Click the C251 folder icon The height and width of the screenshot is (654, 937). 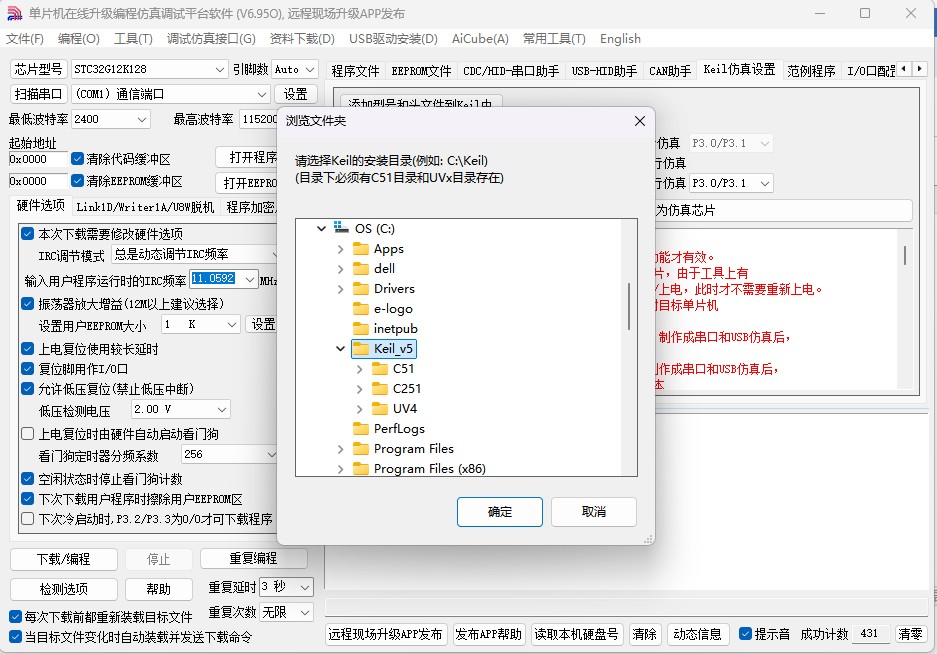pos(379,389)
